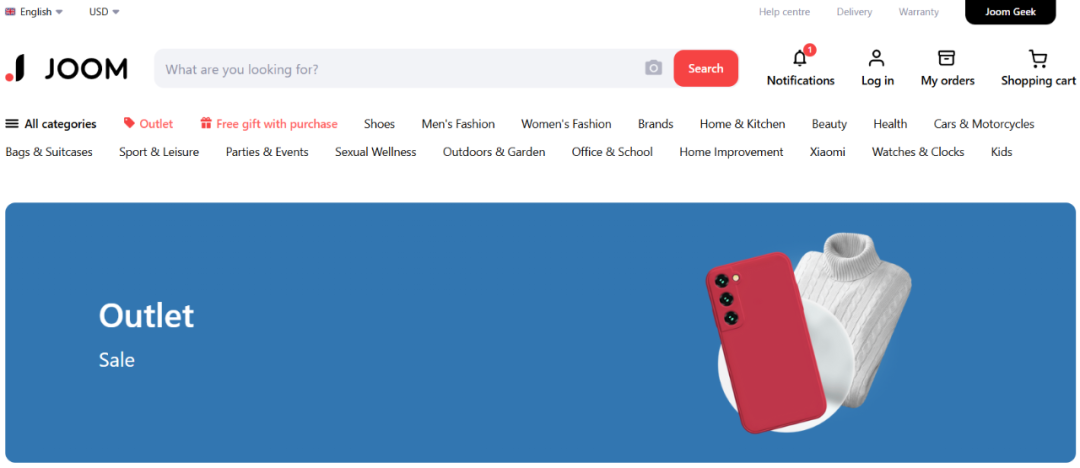Image resolution: width=1080 pixels, height=468 pixels.
Task: Expand the English language dropdown
Action: [35, 12]
